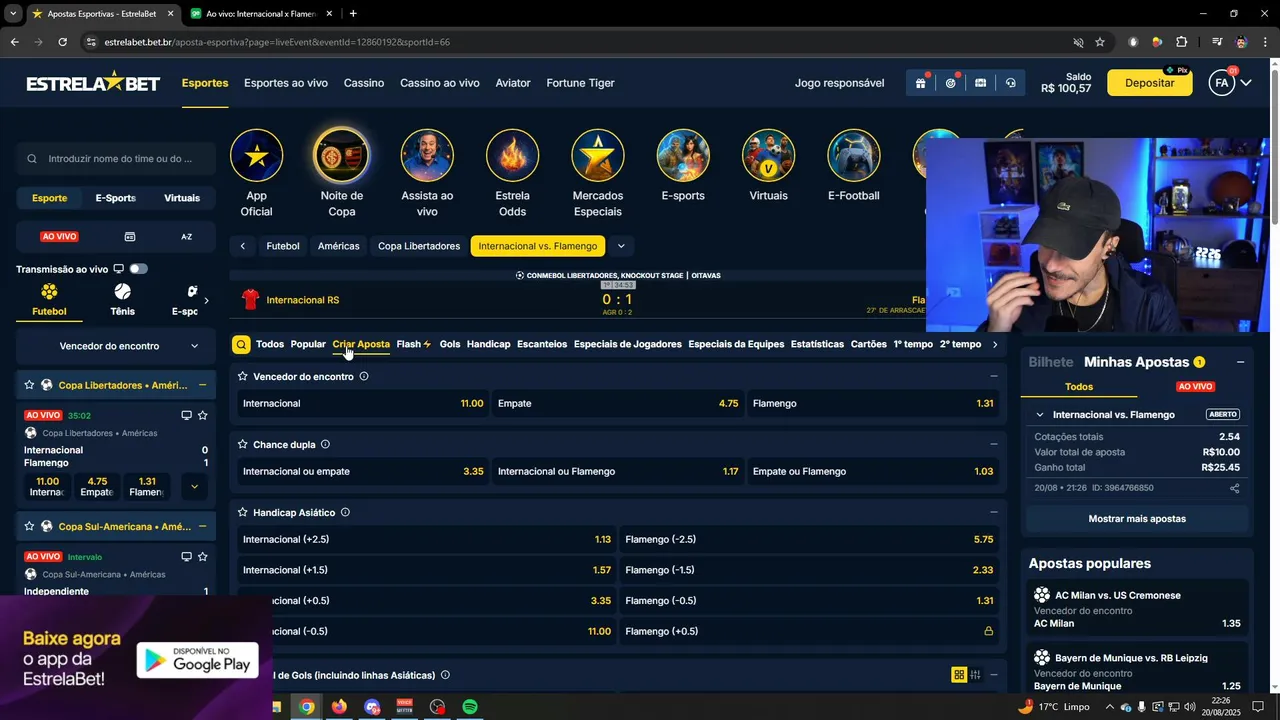Open Firefox from the Windows taskbar
Viewport: 1280px width, 720px height.
(339, 707)
